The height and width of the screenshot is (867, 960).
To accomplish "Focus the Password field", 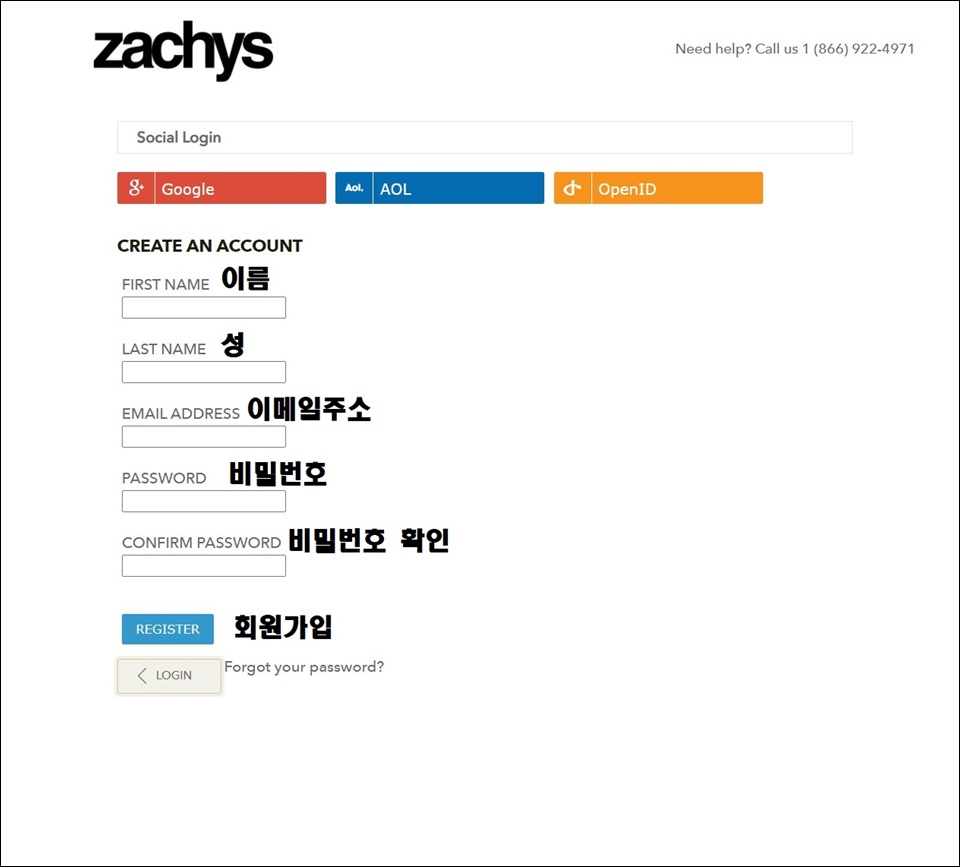I will pos(204,501).
